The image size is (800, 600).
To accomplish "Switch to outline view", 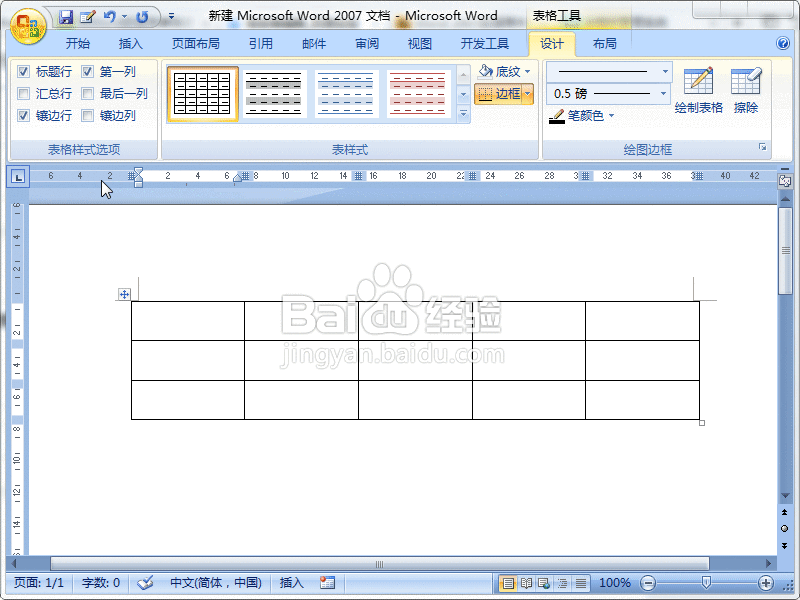I will (x=562, y=583).
